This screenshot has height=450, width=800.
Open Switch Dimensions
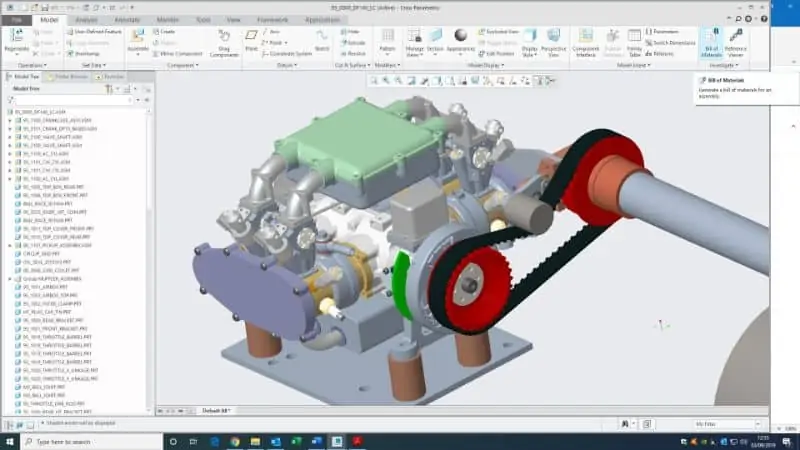[x=670, y=43]
